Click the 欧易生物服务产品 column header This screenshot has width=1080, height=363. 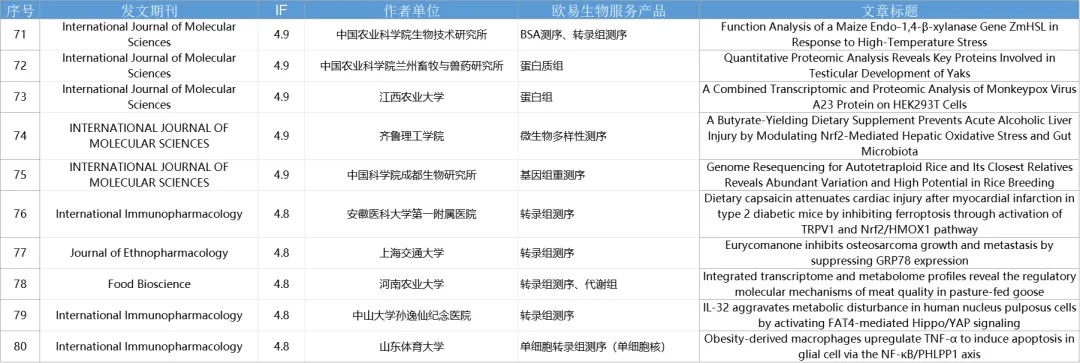pos(609,10)
